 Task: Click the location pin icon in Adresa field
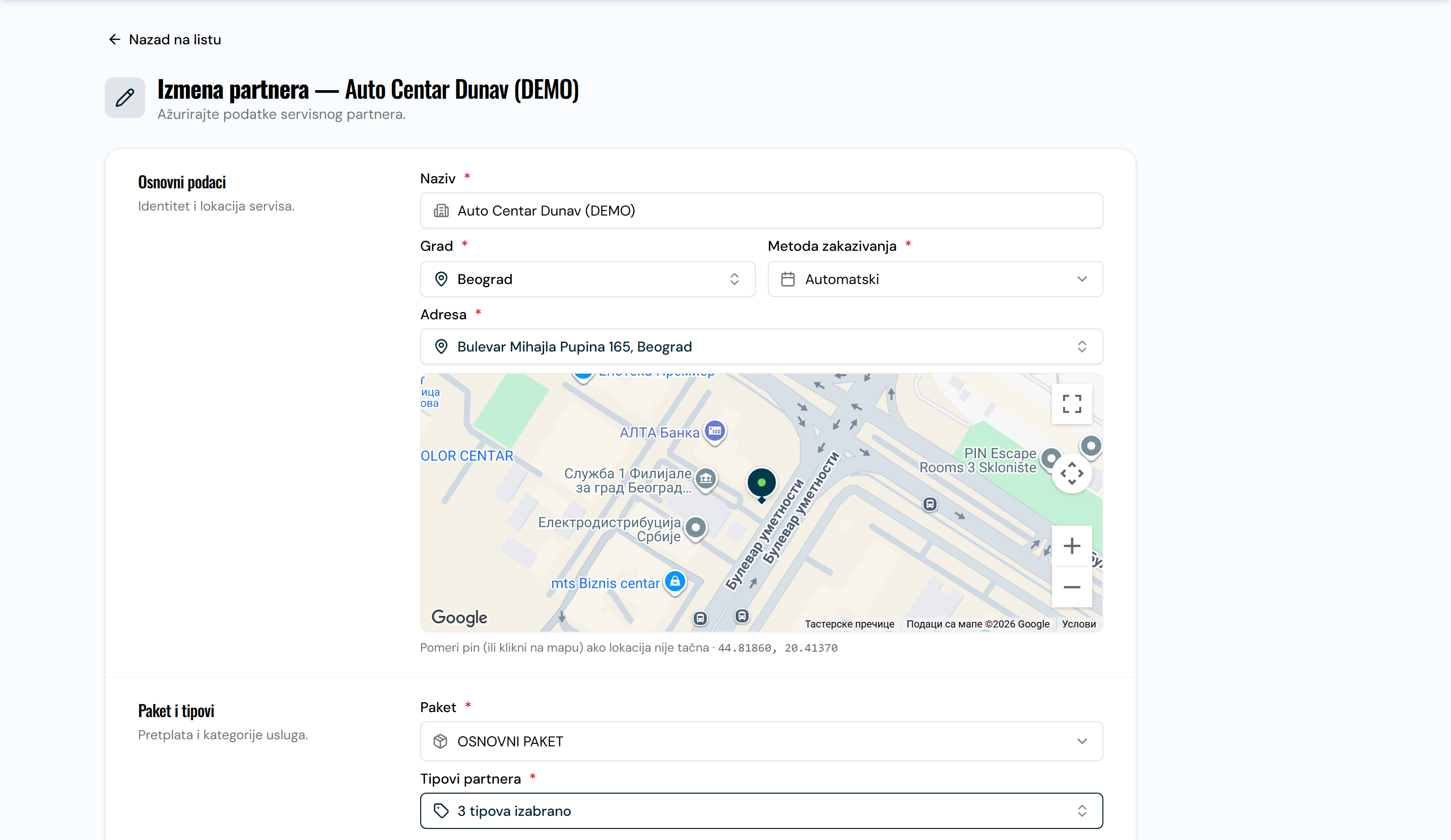click(x=441, y=346)
